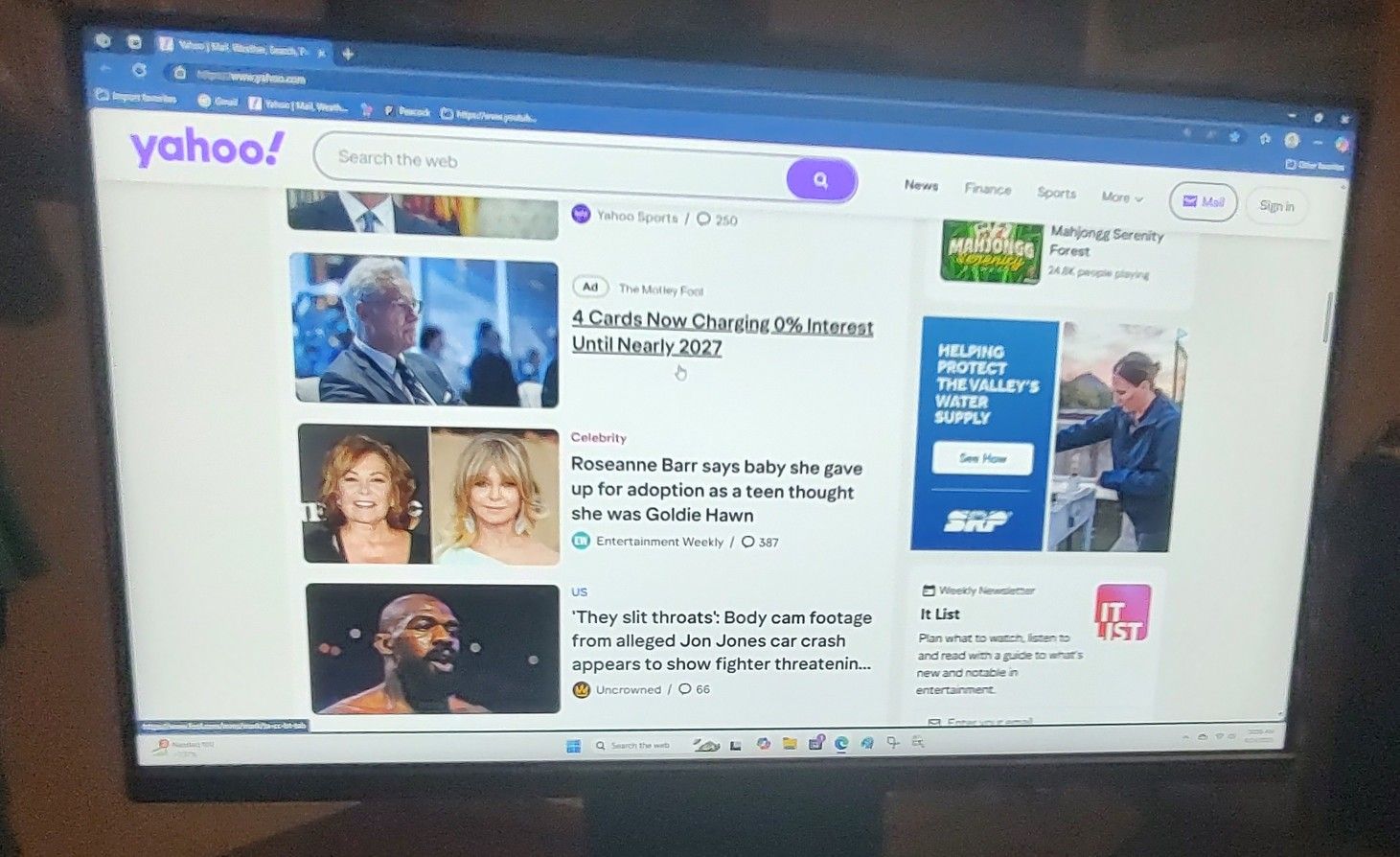
Task: Click the purple search magnifier button
Action: pyautogui.click(x=821, y=179)
